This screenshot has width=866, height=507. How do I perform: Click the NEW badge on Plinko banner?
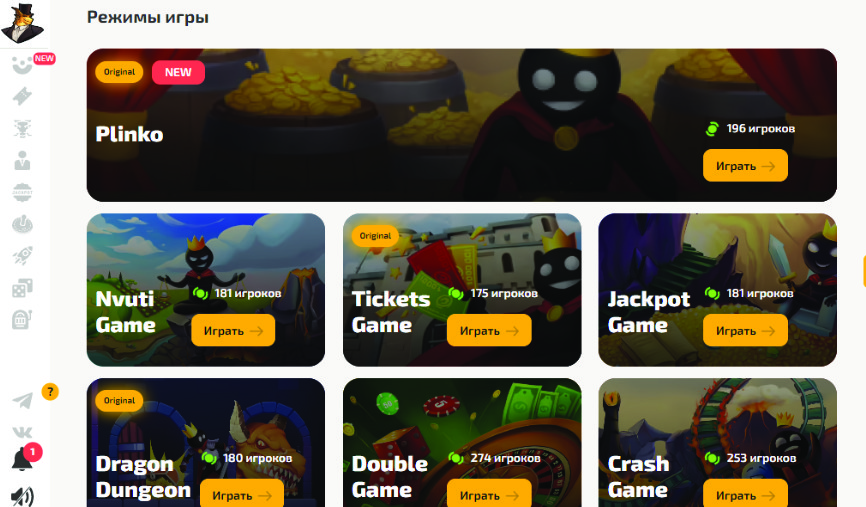pyautogui.click(x=178, y=72)
